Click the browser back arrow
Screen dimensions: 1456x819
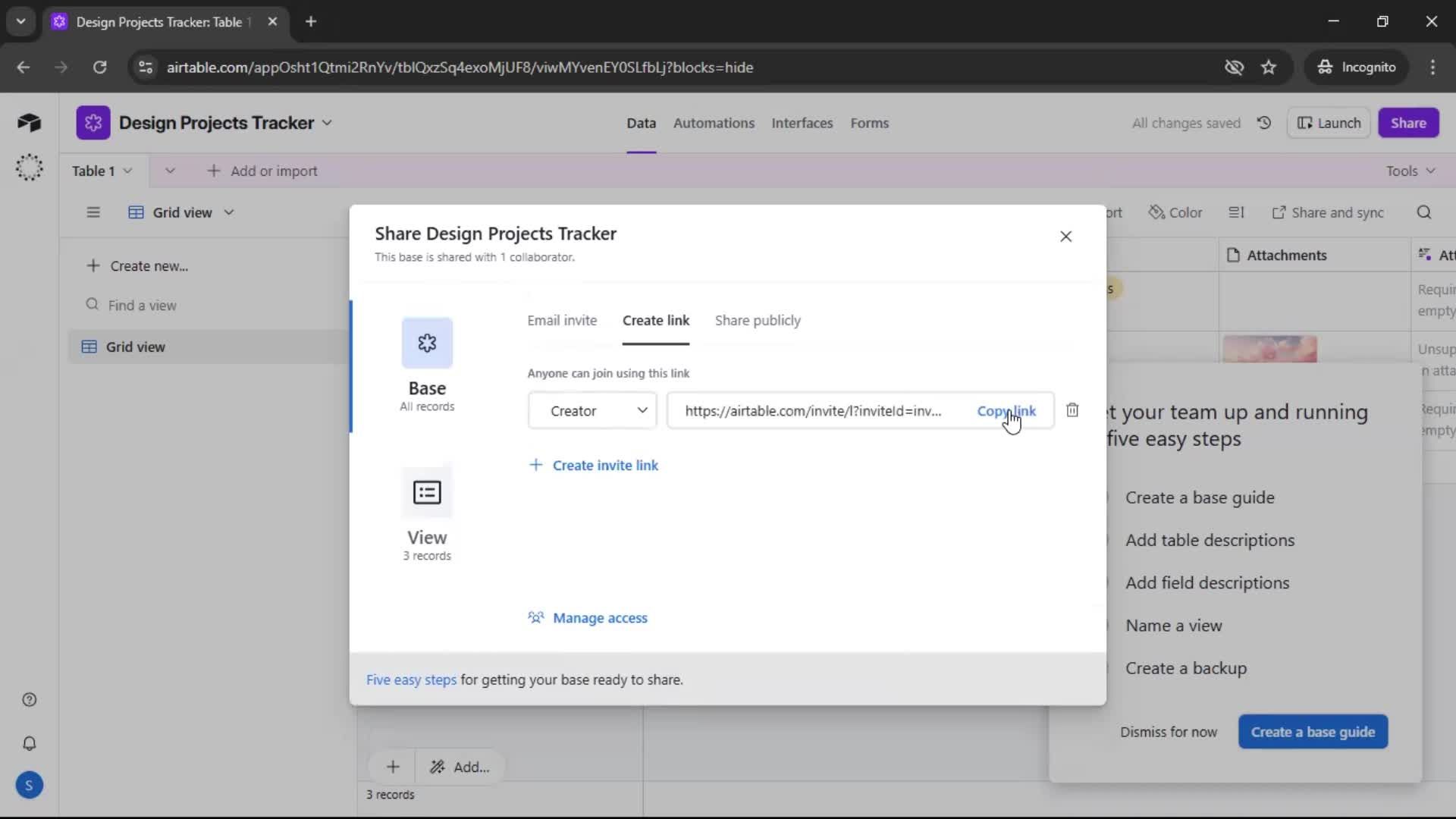(24, 67)
